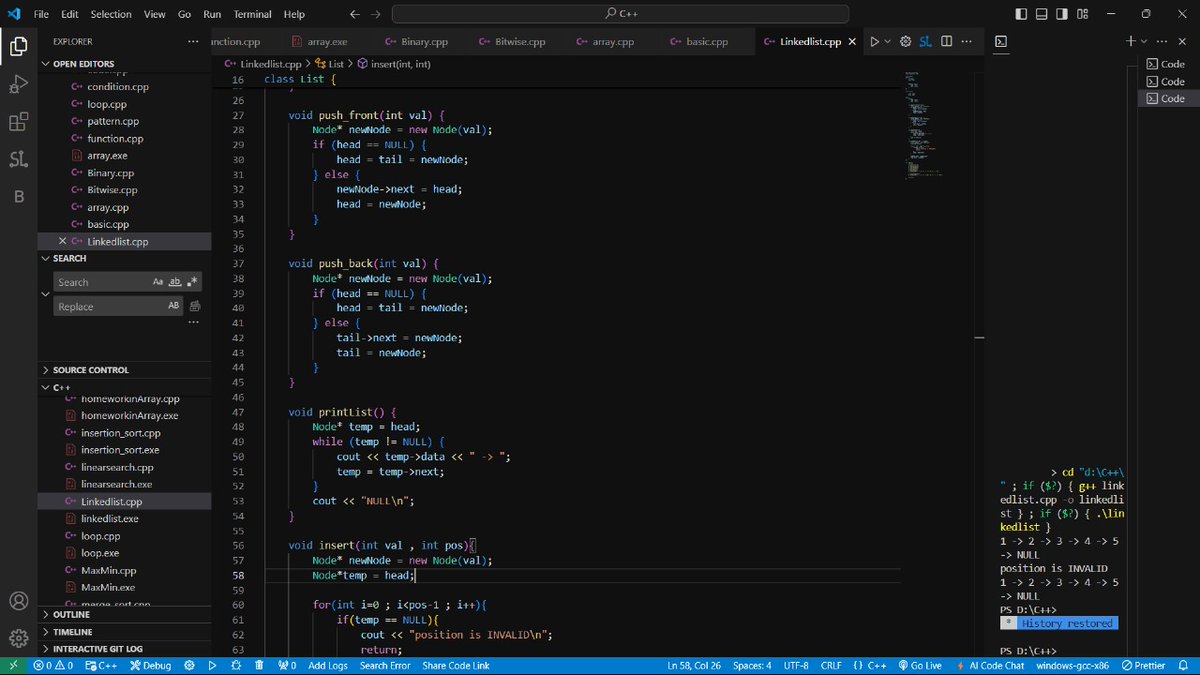Screen dimensions: 1200x675
Task: Open remote window indicator in status bar
Action: point(13,665)
